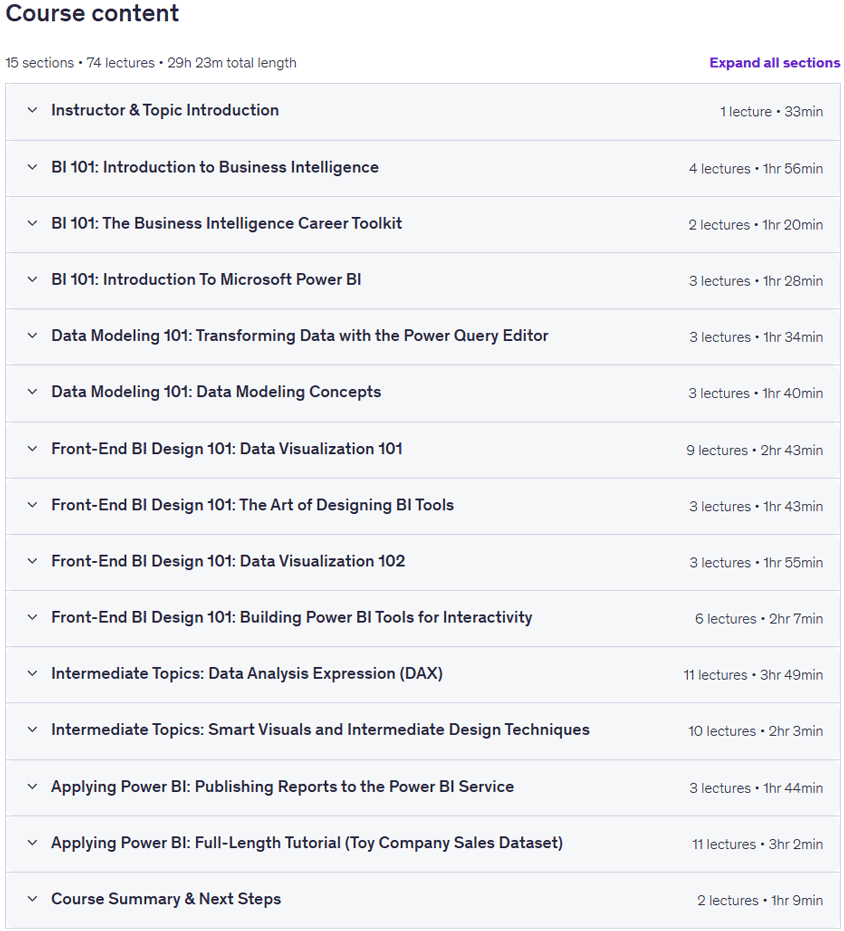The width and height of the screenshot is (844, 931).
Task: Click '3 lectures • 1hr 34min' duration text
Action: coord(756,337)
